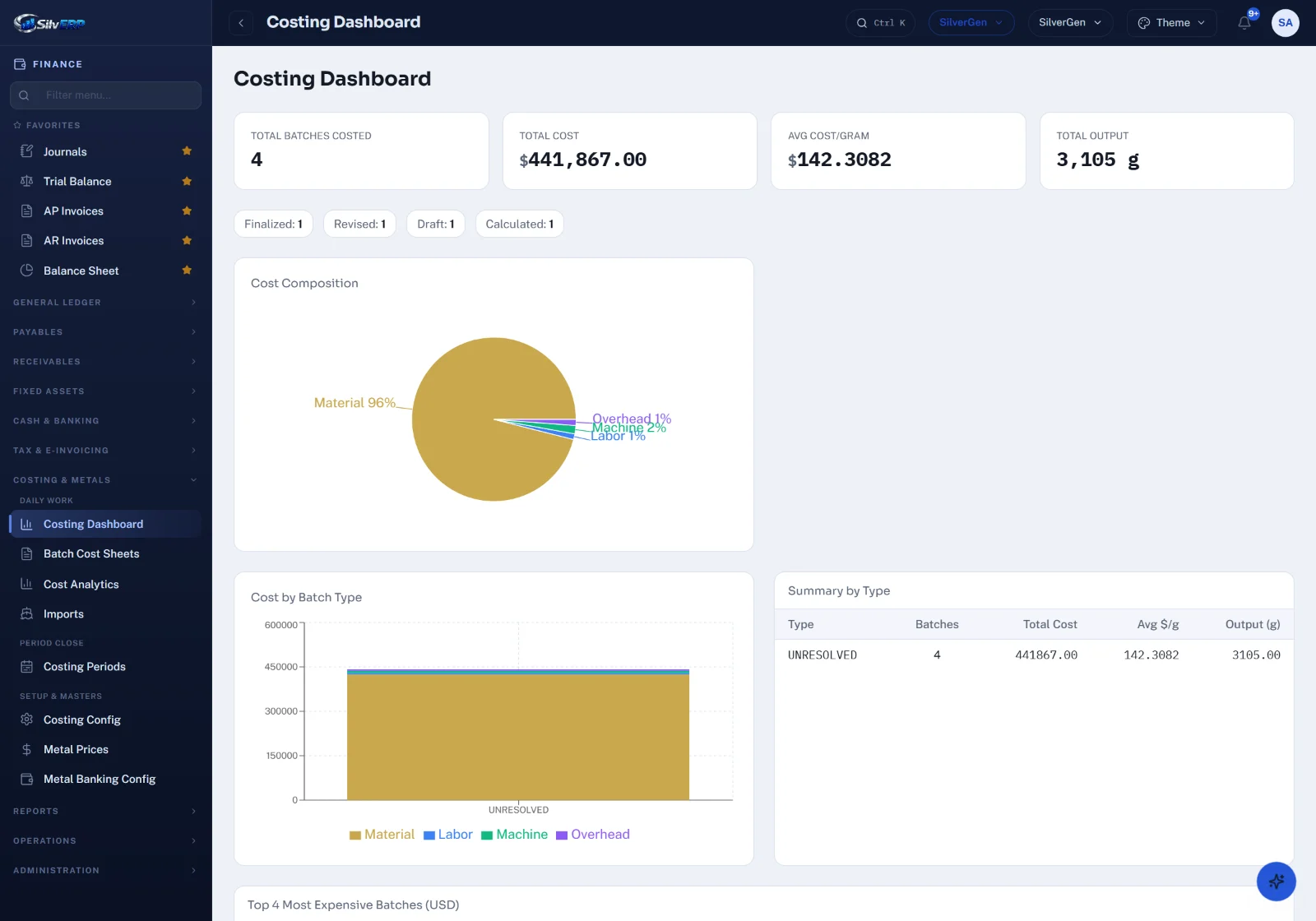Click the Draft: 1 chip
Image resolution: width=1316 pixels, height=921 pixels.
[436, 224]
